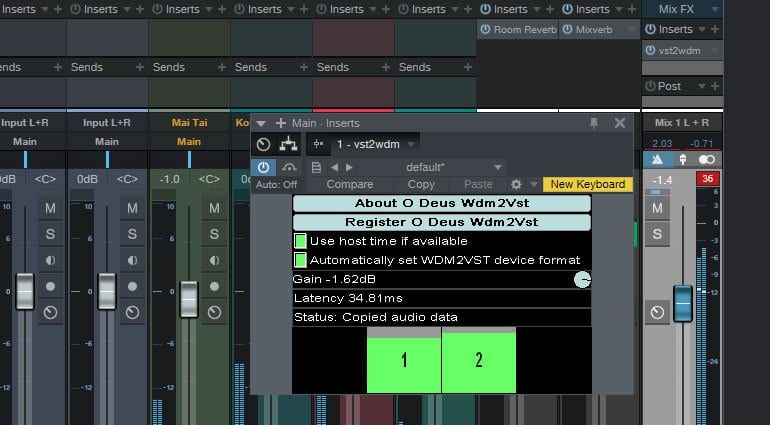Screen dimensions: 770x425
Task: Toggle power of vst2wdm in Mix FX
Action: pyautogui.click(x=651, y=50)
